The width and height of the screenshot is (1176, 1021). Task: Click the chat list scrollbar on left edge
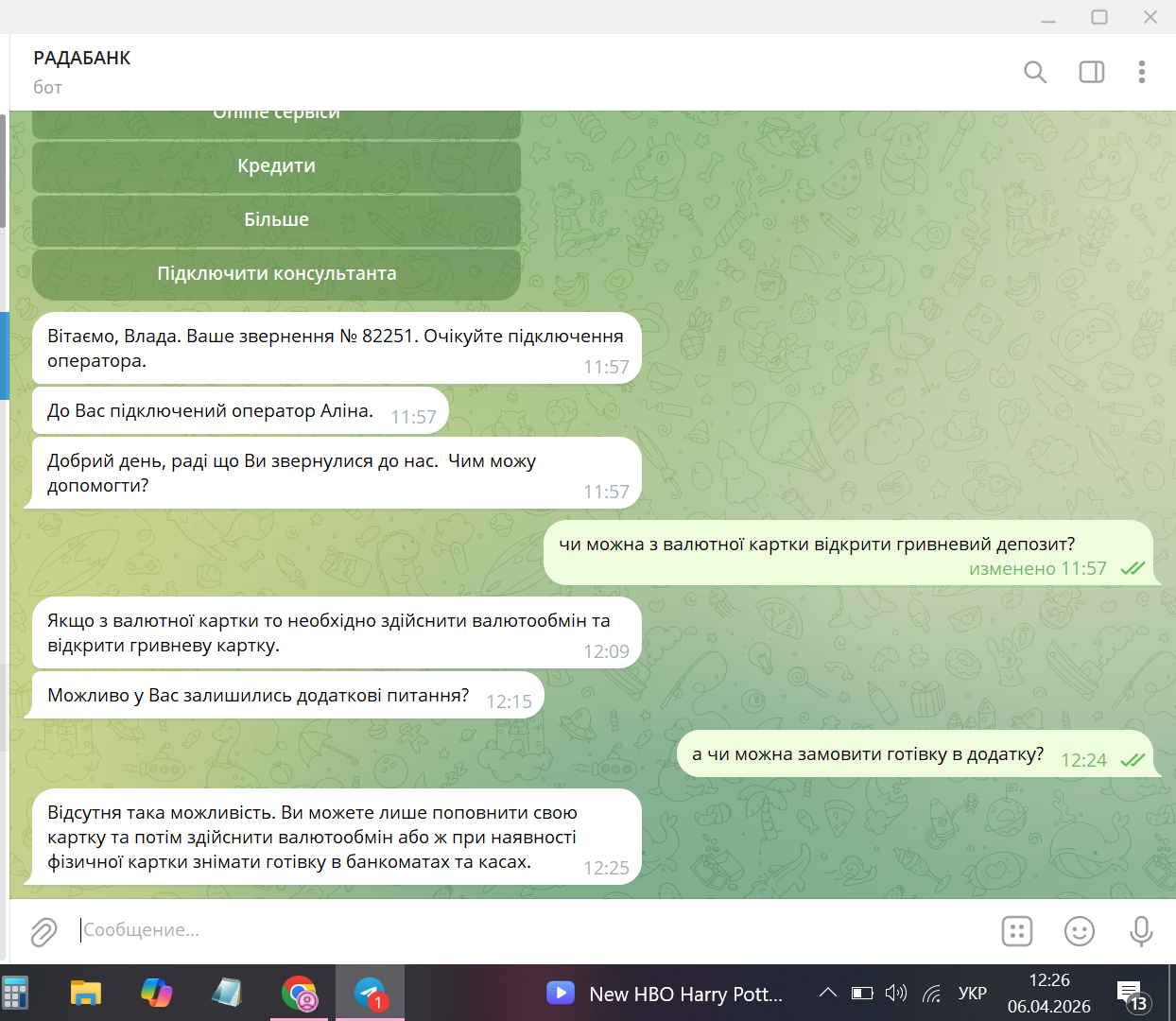(x=3, y=170)
